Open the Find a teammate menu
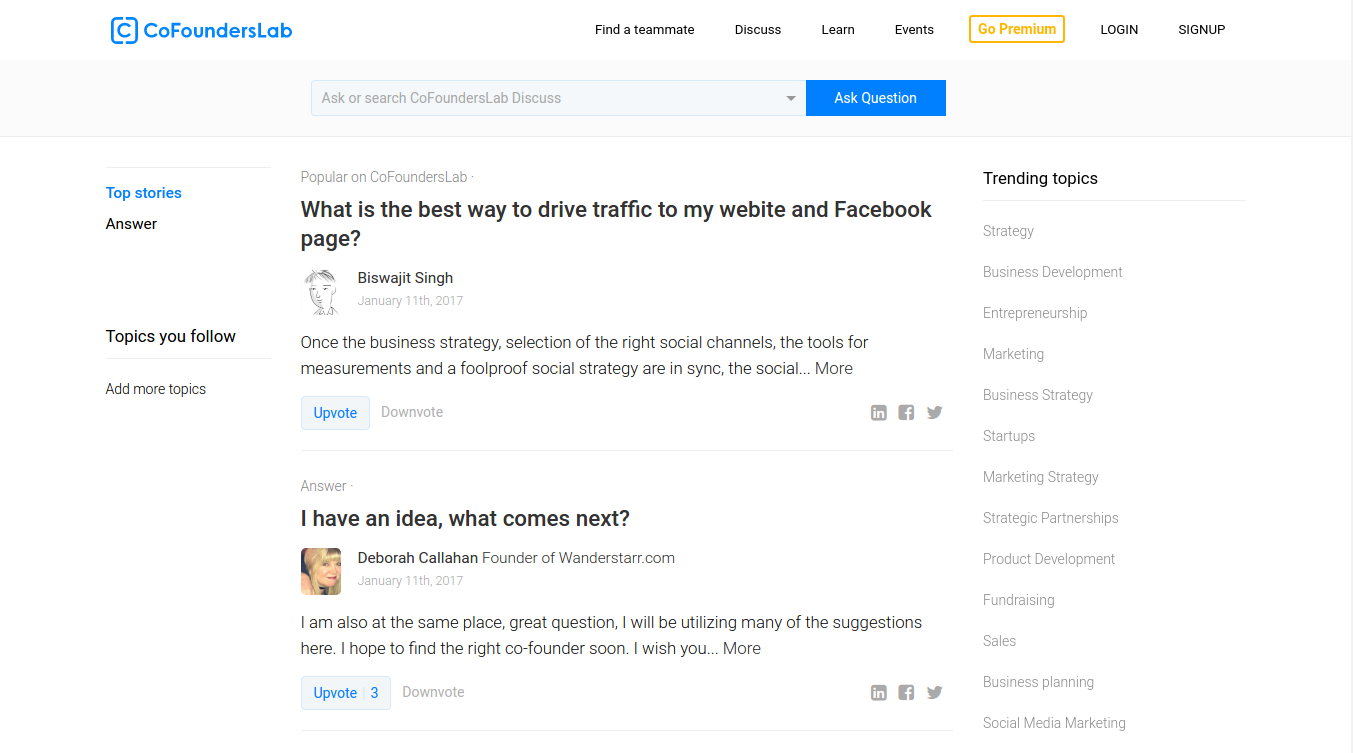 [x=644, y=30]
